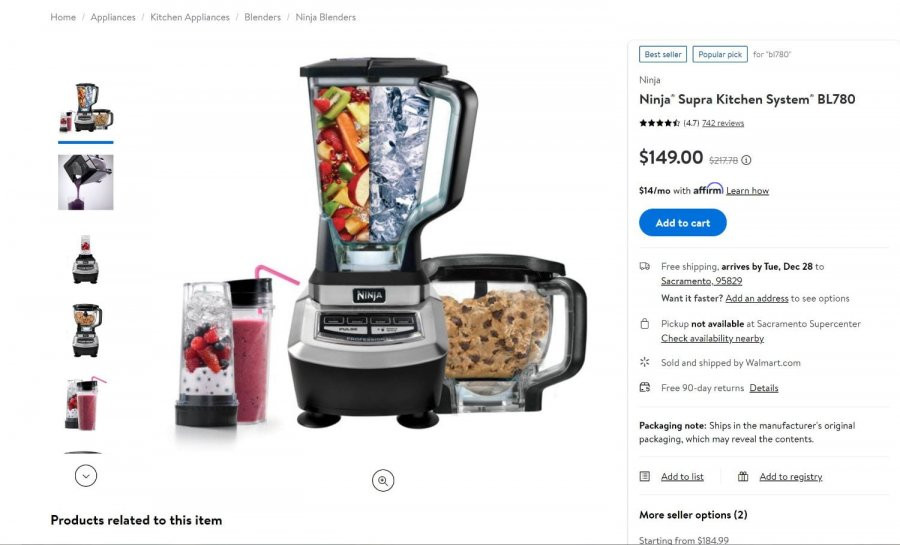Expand more thumbnails with the down chevron

click(86, 476)
